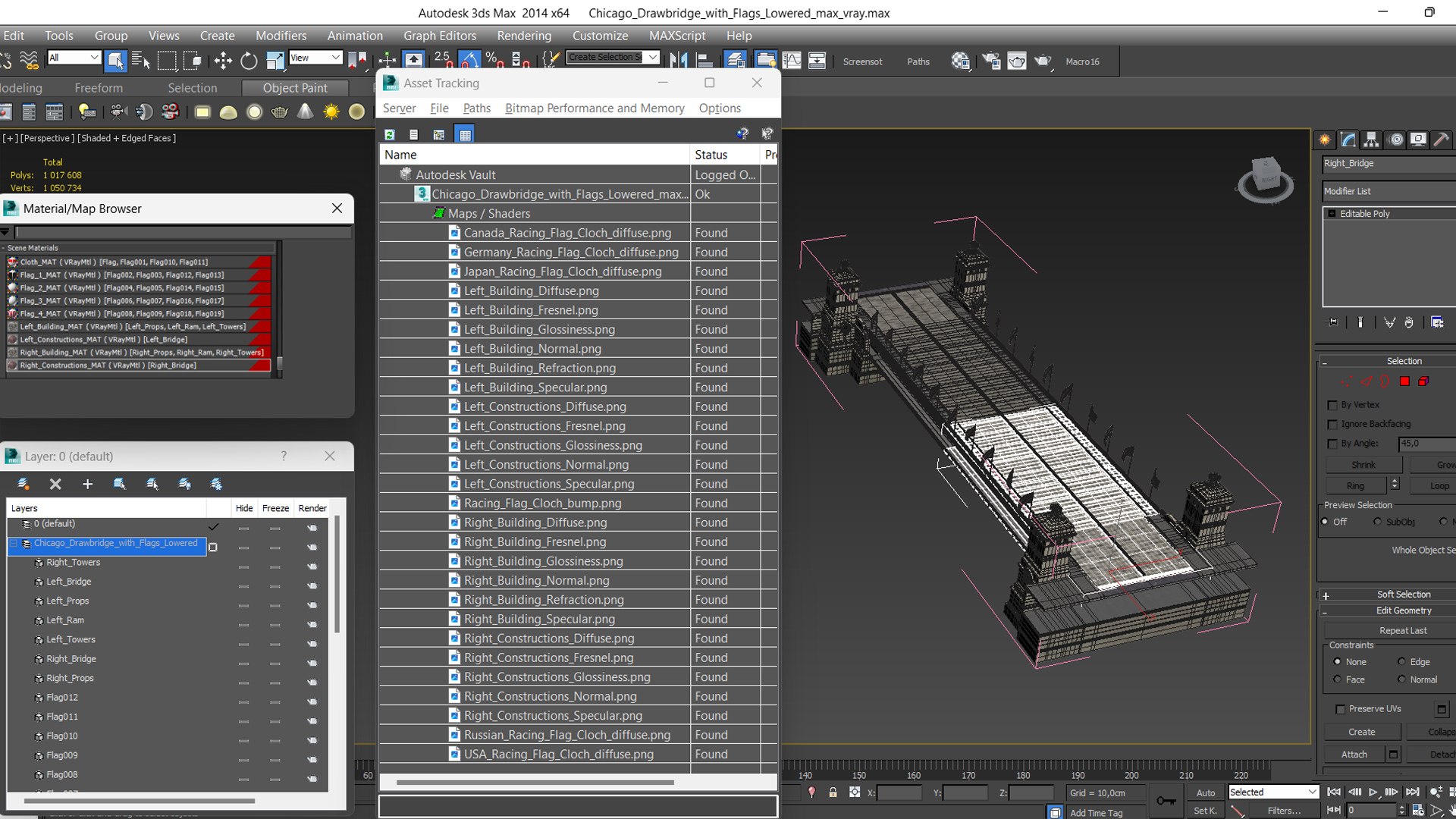Enable the By Vertex checkbox
Image resolution: width=1456 pixels, height=819 pixels.
tap(1332, 405)
